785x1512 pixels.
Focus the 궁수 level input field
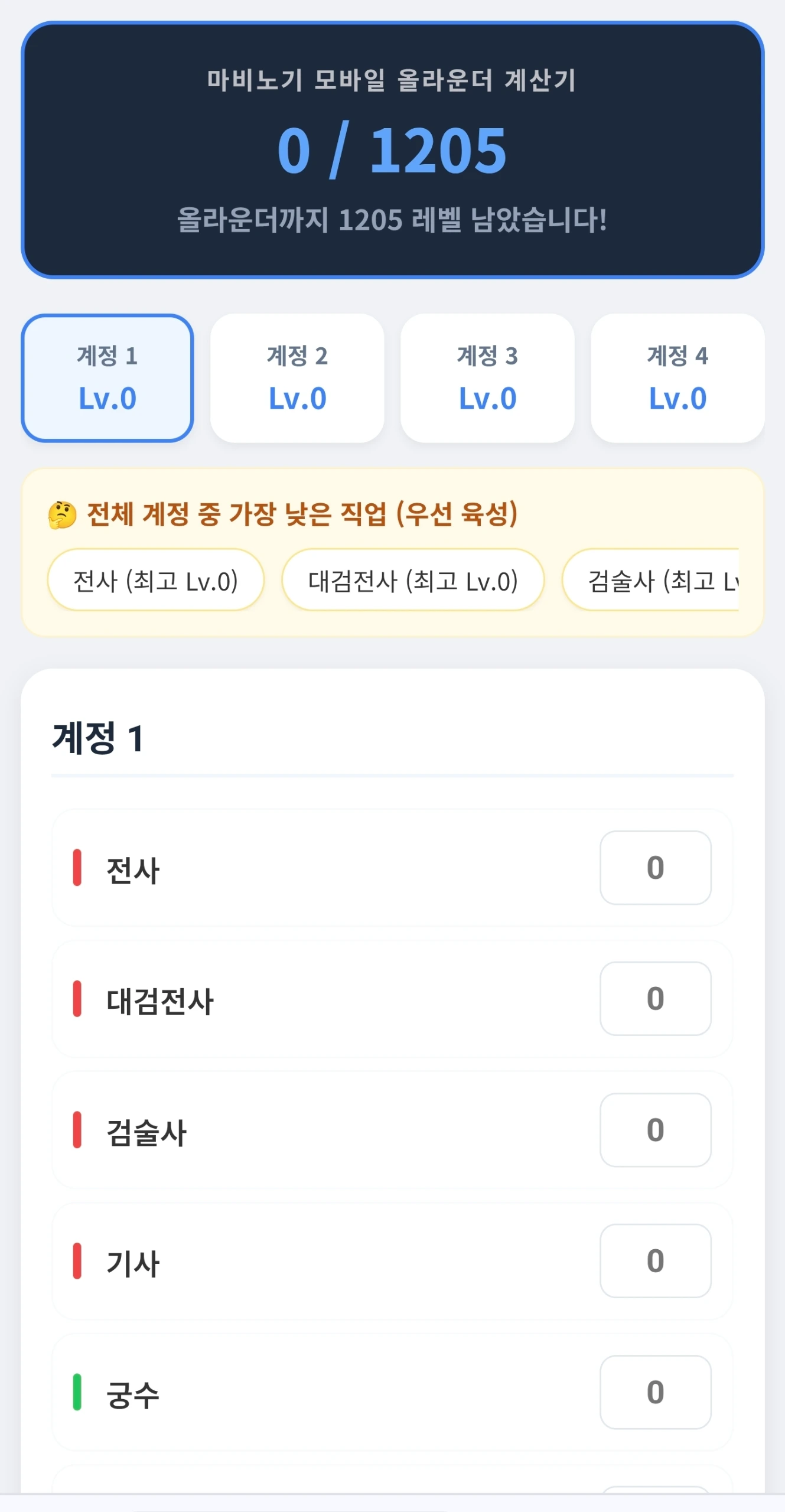tap(656, 1392)
